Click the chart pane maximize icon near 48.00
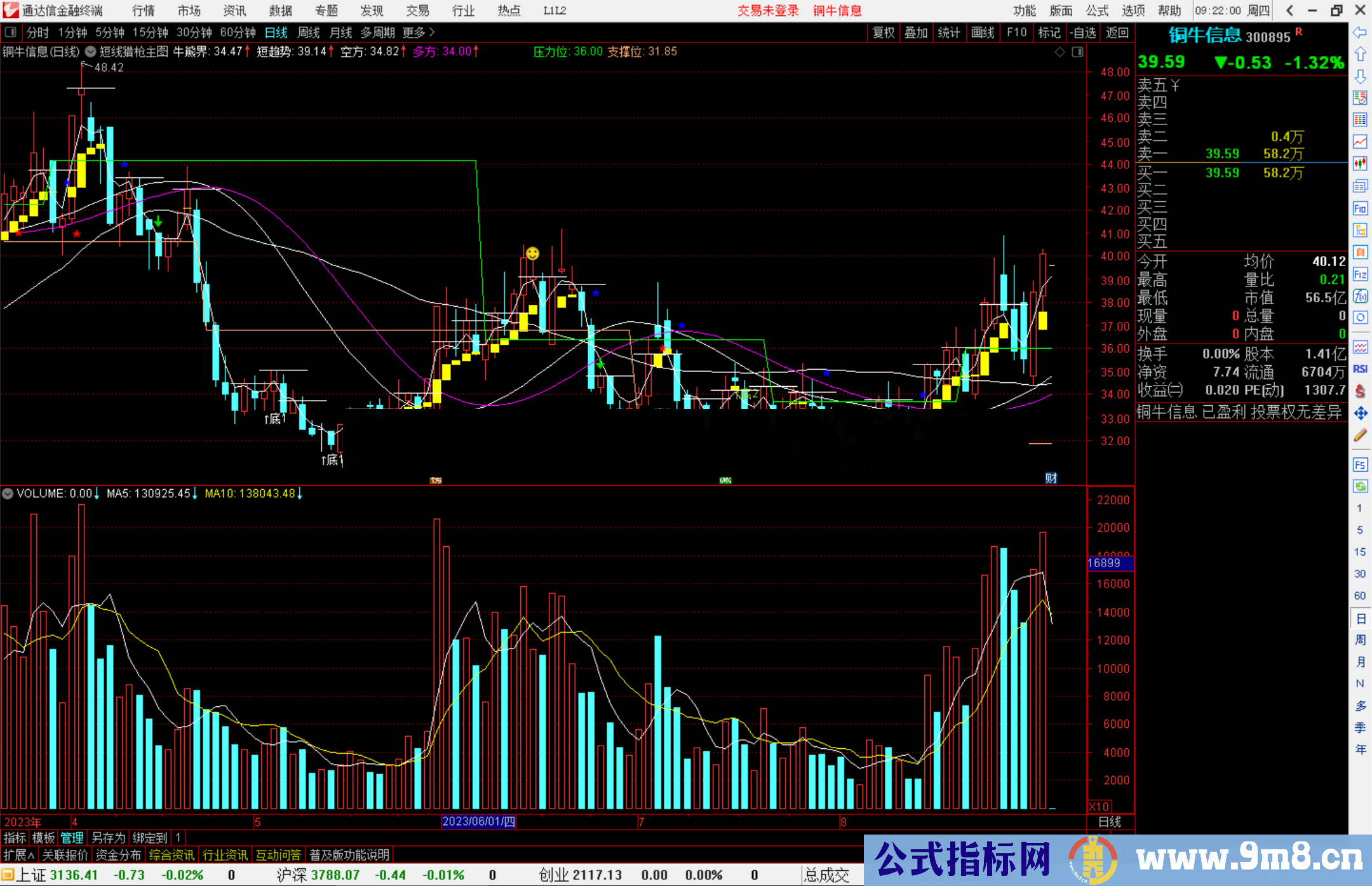1372x886 pixels. click(1077, 52)
